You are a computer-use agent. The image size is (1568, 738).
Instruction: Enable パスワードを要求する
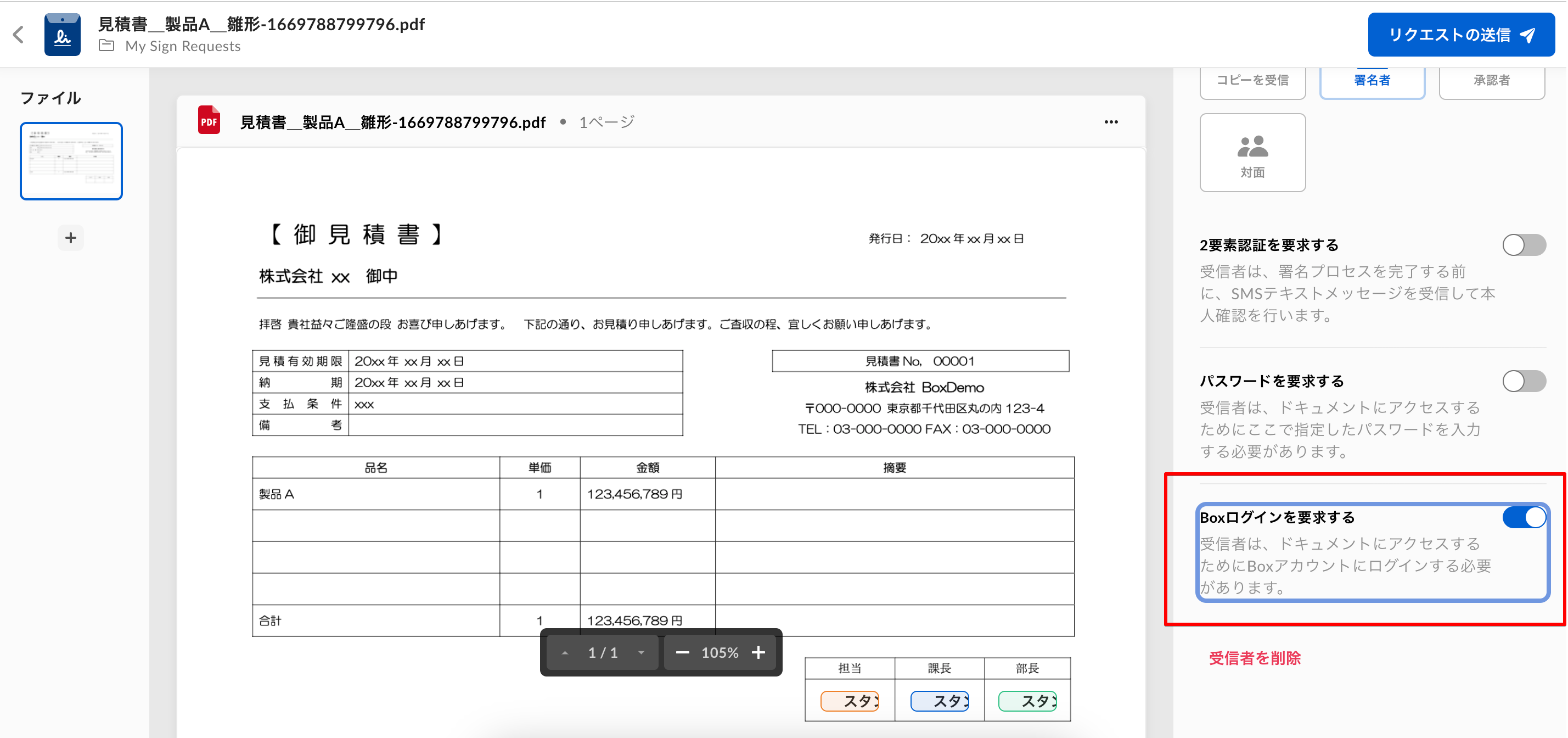(1524, 381)
